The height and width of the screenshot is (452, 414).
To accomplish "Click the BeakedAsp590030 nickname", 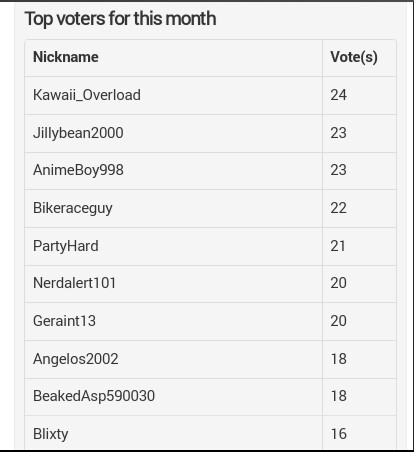I will tap(94, 396).
